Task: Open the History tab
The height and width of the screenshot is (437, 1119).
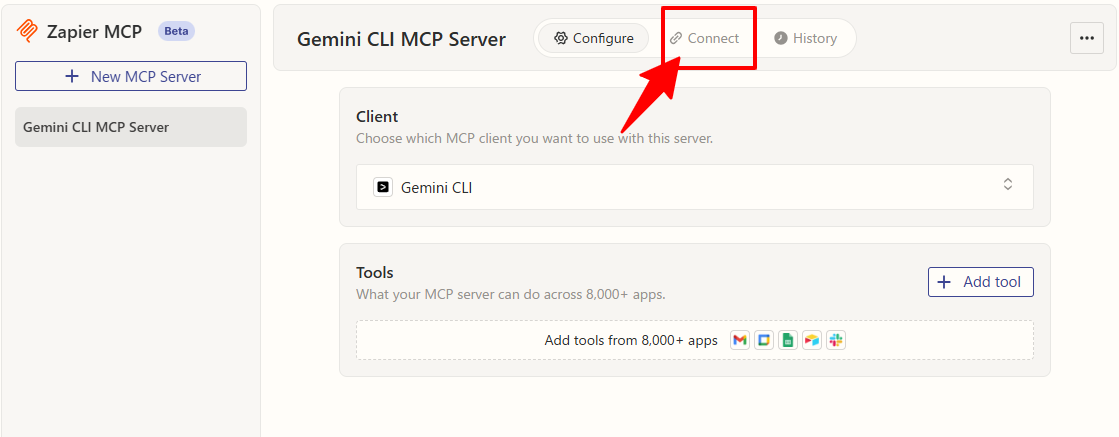Action: click(806, 39)
